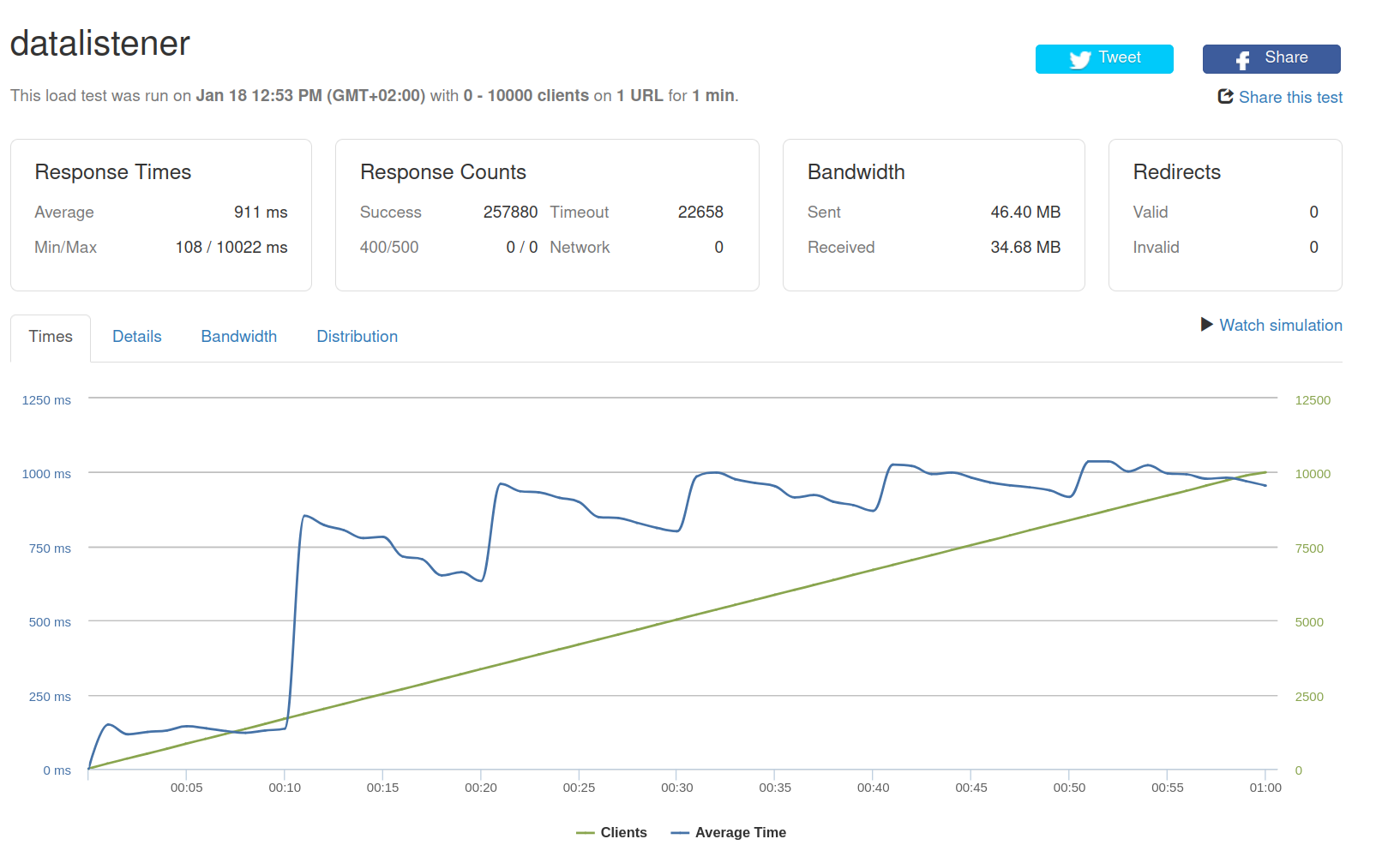Switch to the Bandwidth tab

tap(239, 337)
